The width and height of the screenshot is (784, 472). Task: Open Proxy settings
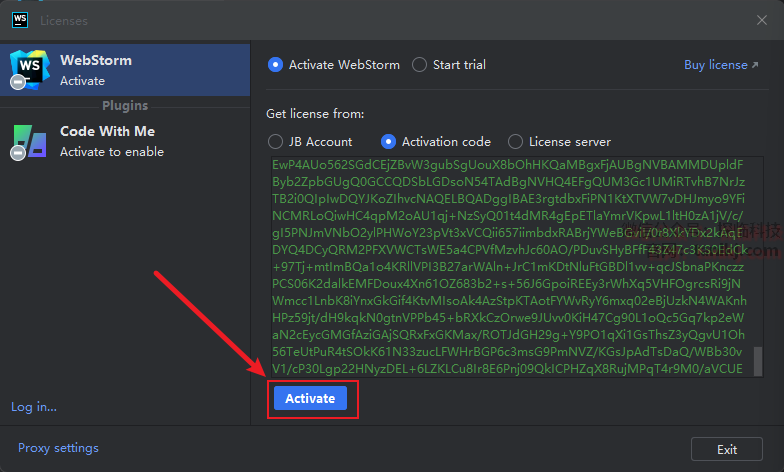click(x=58, y=448)
